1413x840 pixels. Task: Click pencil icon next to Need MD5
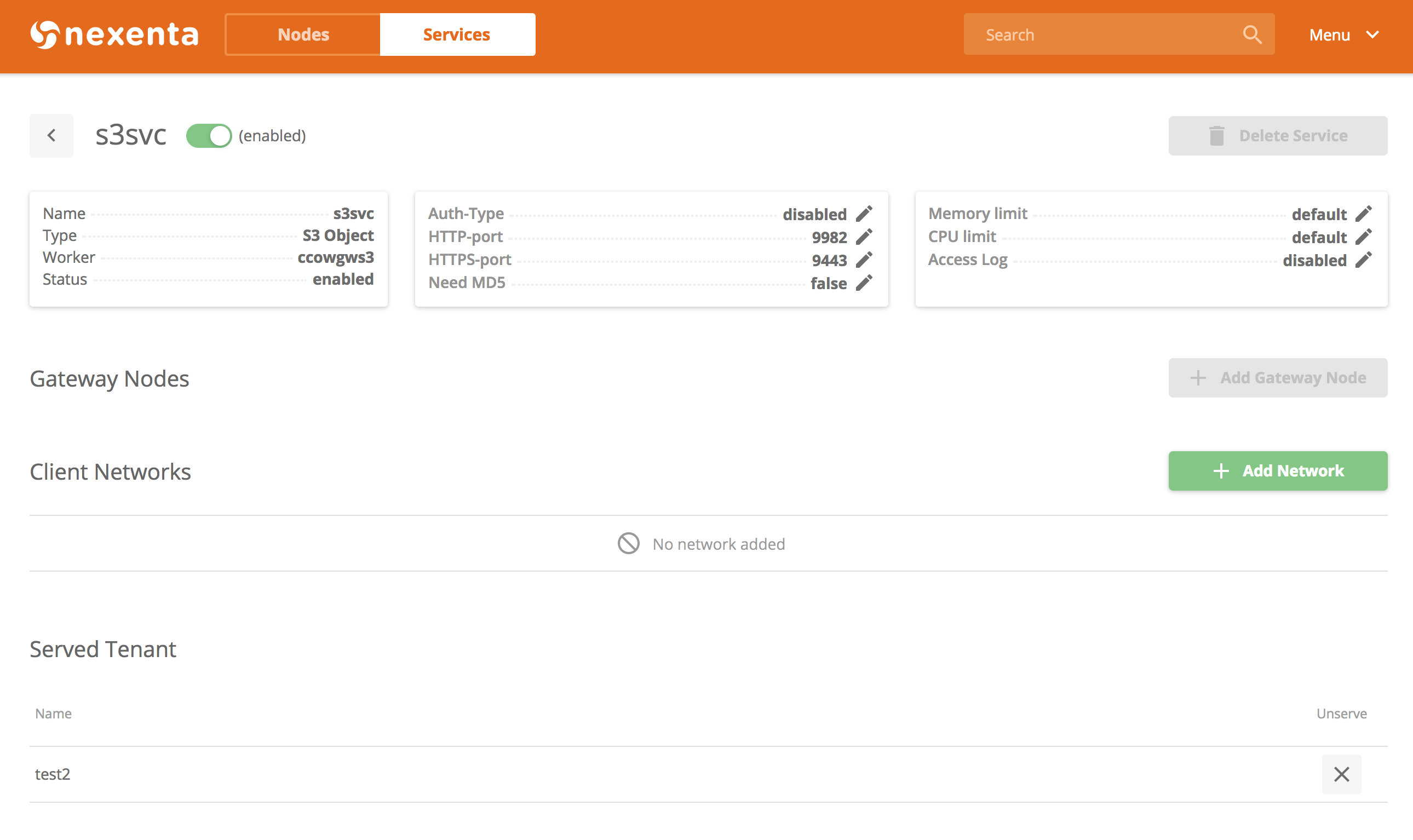tap(863, 283)
